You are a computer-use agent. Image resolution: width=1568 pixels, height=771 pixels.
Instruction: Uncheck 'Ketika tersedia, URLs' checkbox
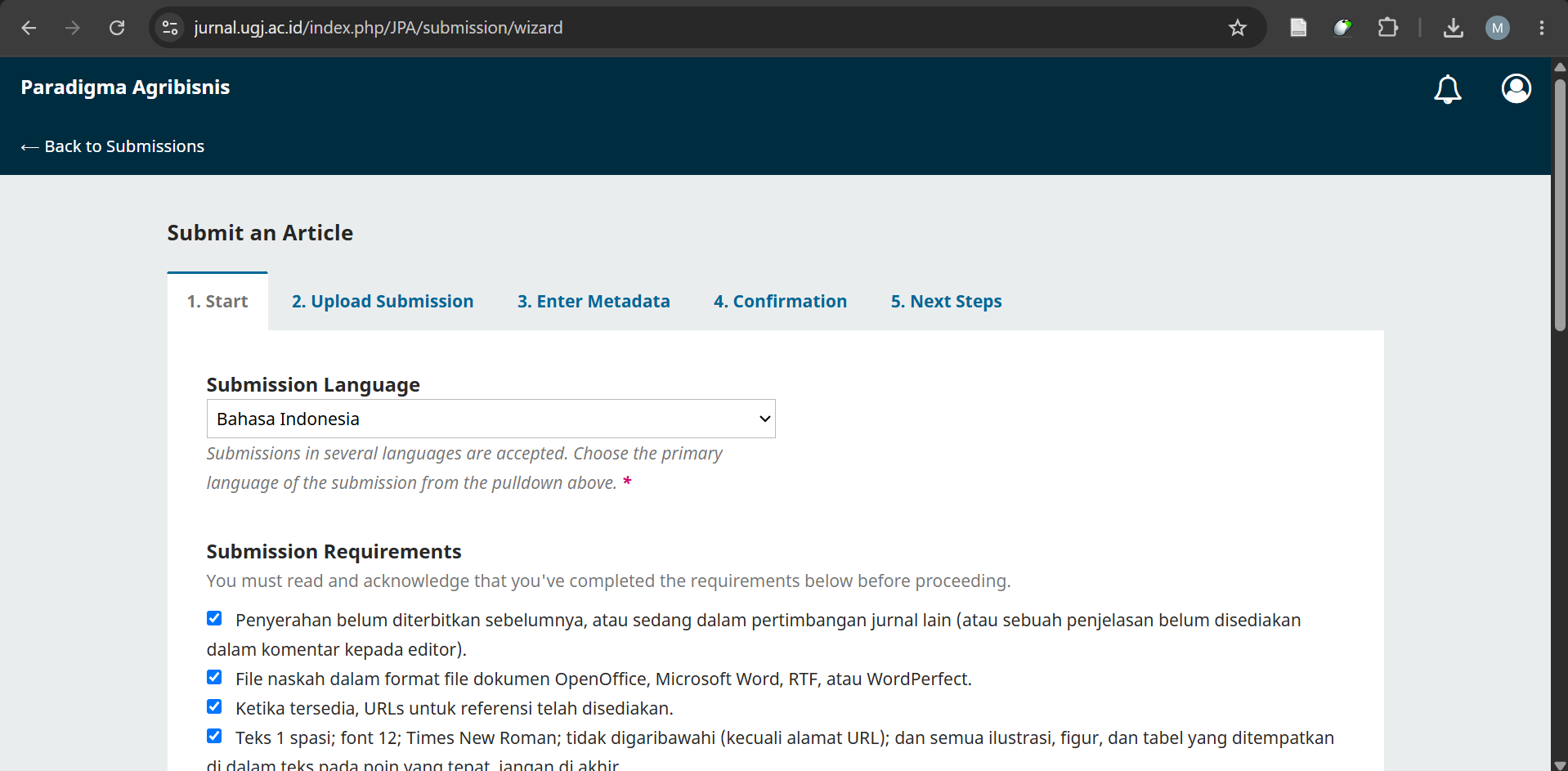pos(214,706)
